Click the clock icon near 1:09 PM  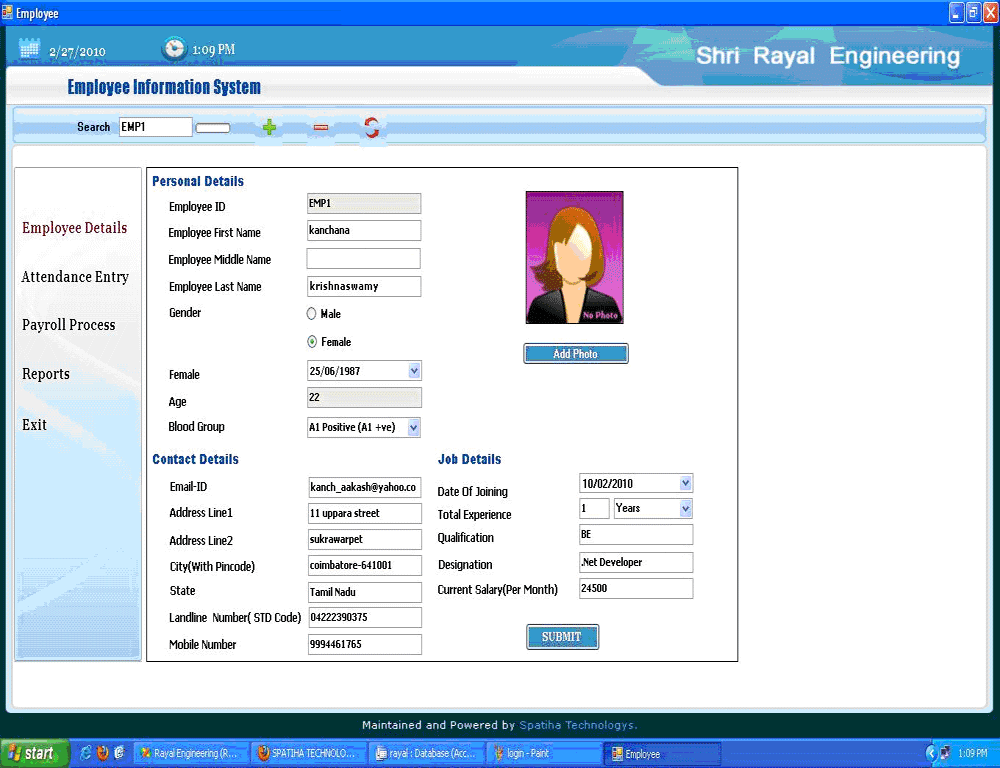click(x=173, y=49)
